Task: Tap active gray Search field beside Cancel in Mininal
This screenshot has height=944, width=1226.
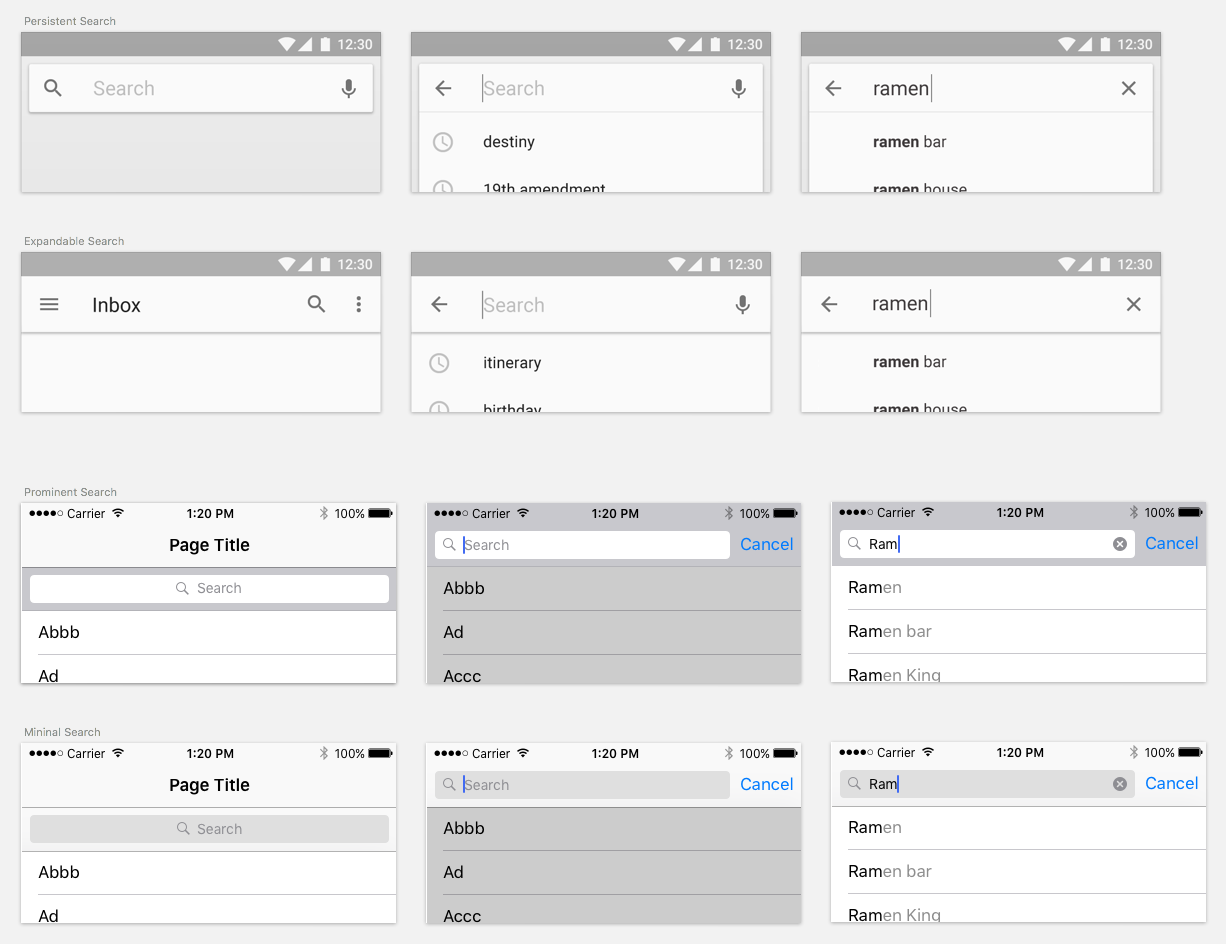Action: 582,785
